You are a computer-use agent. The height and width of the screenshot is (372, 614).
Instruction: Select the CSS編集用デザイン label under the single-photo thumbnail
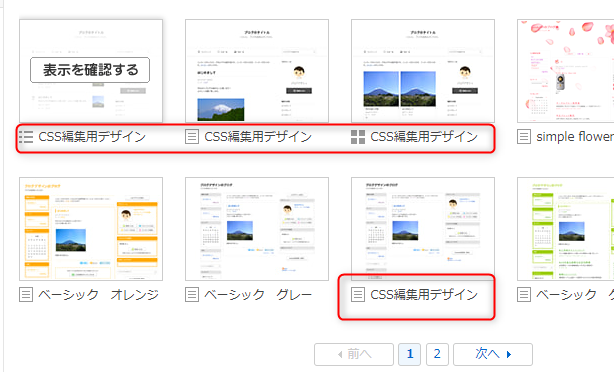[x=258, y=137]
